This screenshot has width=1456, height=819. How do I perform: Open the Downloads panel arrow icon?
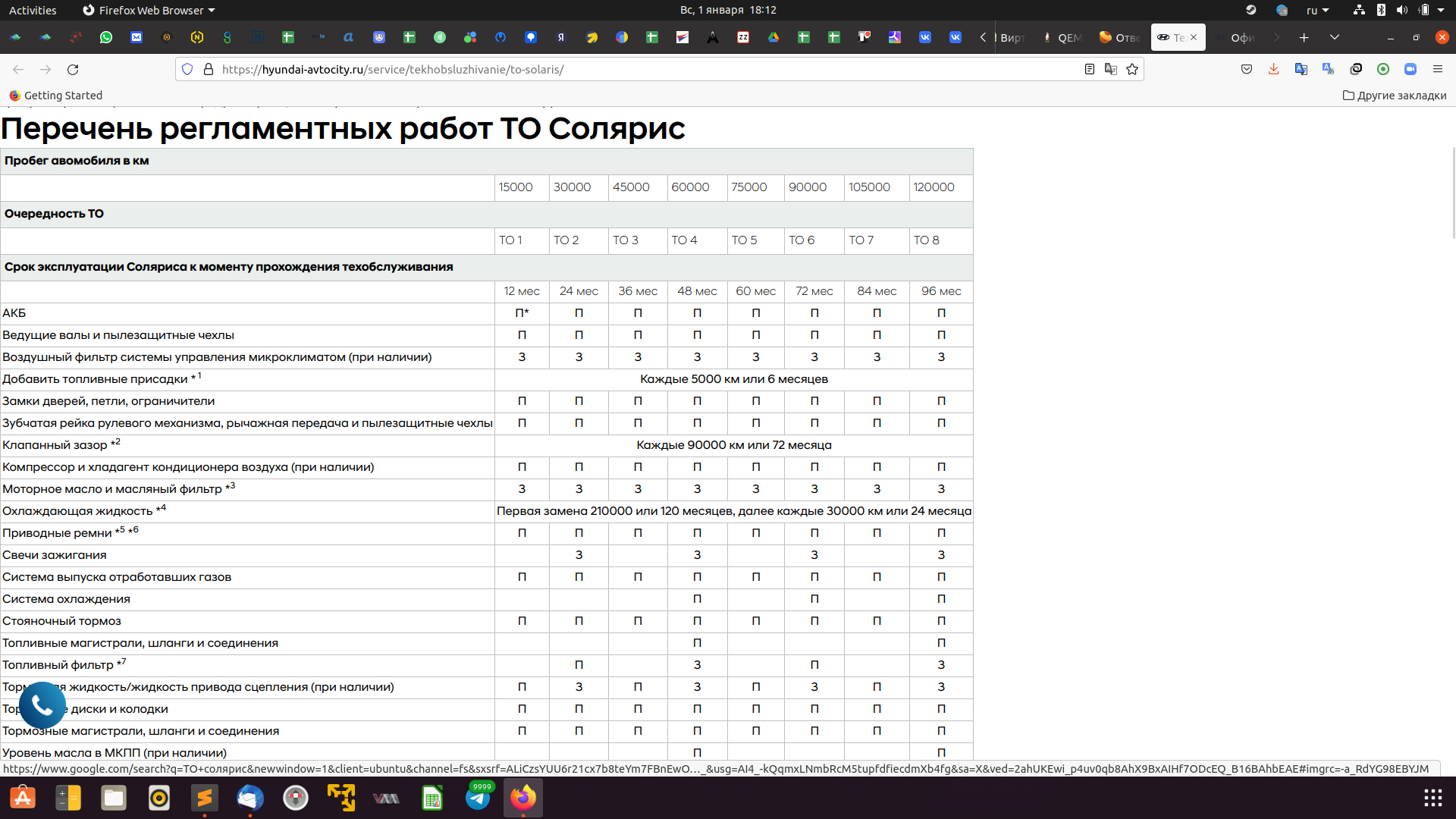[x=1274, y=69]
